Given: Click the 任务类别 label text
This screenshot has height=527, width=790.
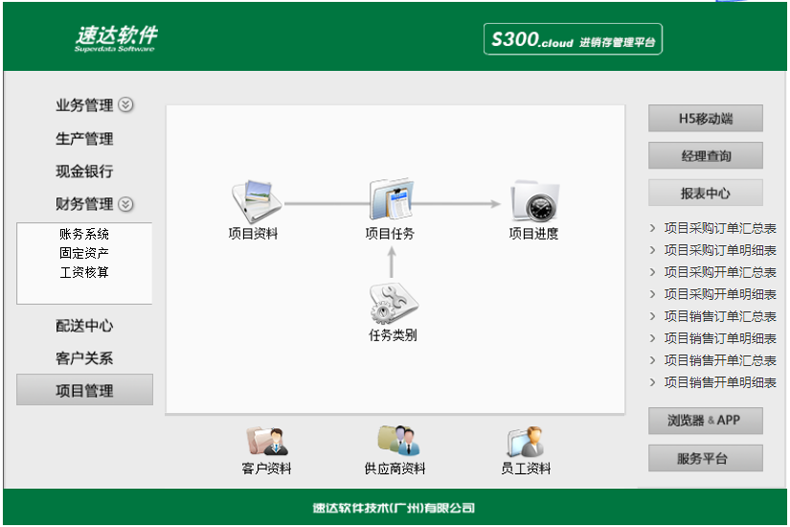Looking at the screenshot, I should pyautogui.click(x=393, y=335).
